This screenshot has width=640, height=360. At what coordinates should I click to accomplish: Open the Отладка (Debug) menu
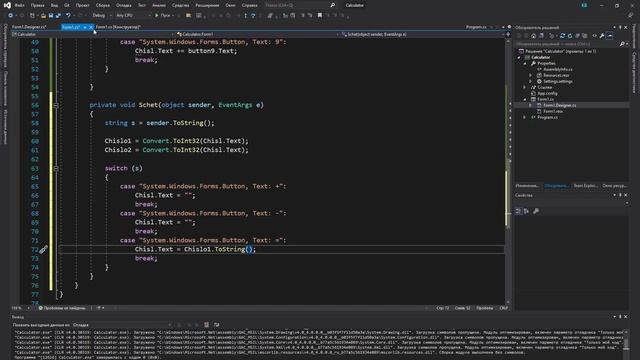coord(123,5)
